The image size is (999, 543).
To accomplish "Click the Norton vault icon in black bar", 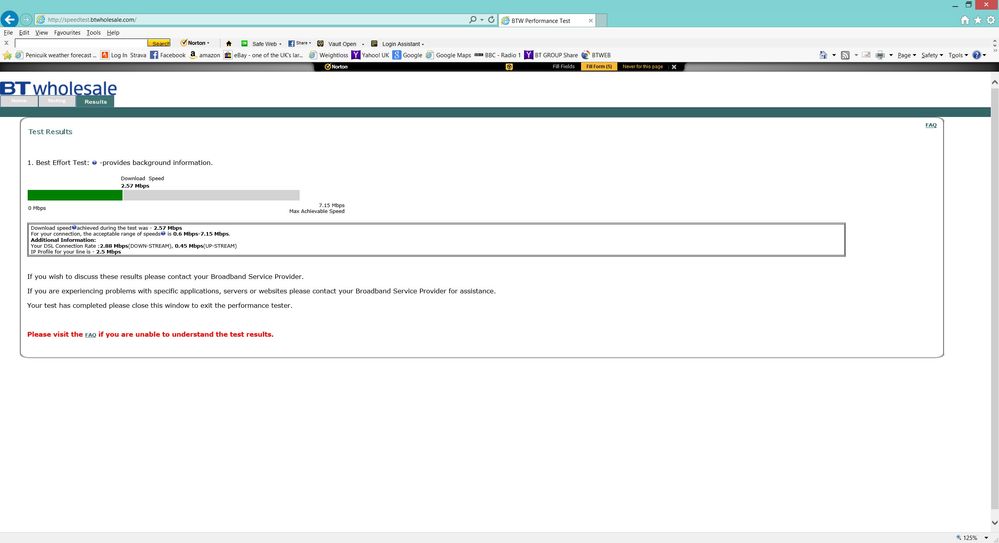I will coord(509,66).
